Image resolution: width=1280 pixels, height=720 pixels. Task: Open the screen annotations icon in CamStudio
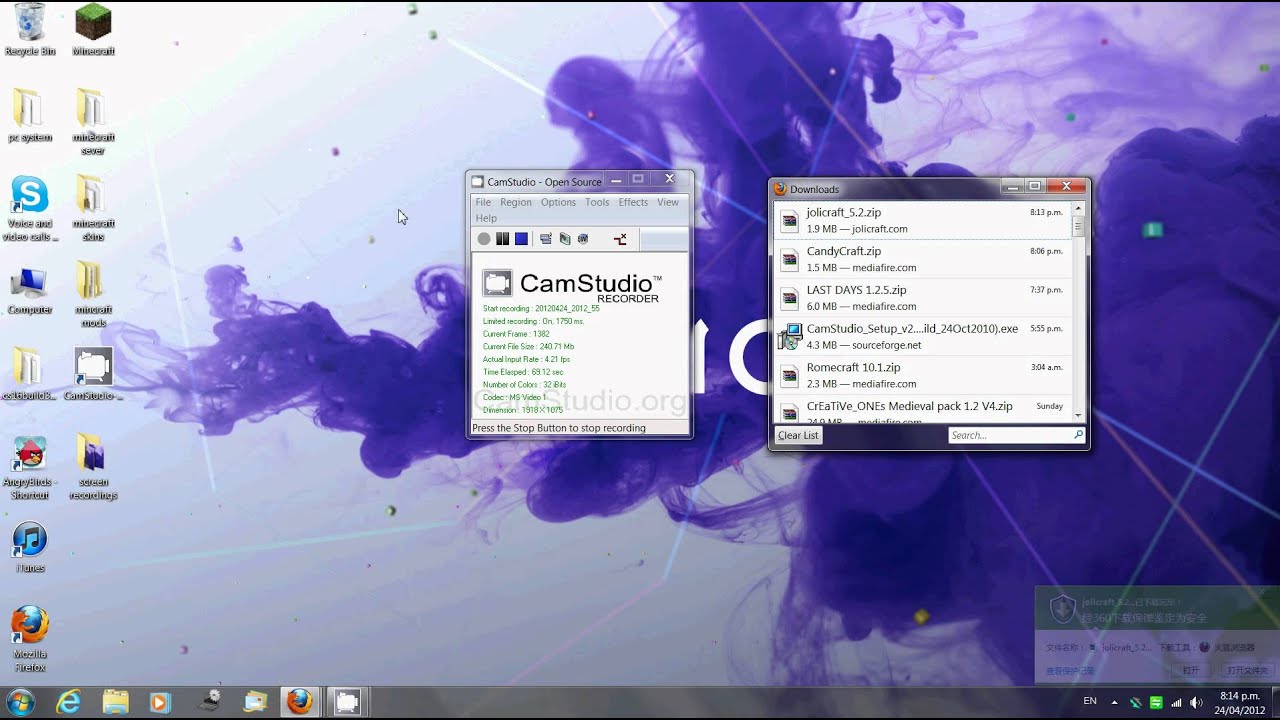[620, 239]
